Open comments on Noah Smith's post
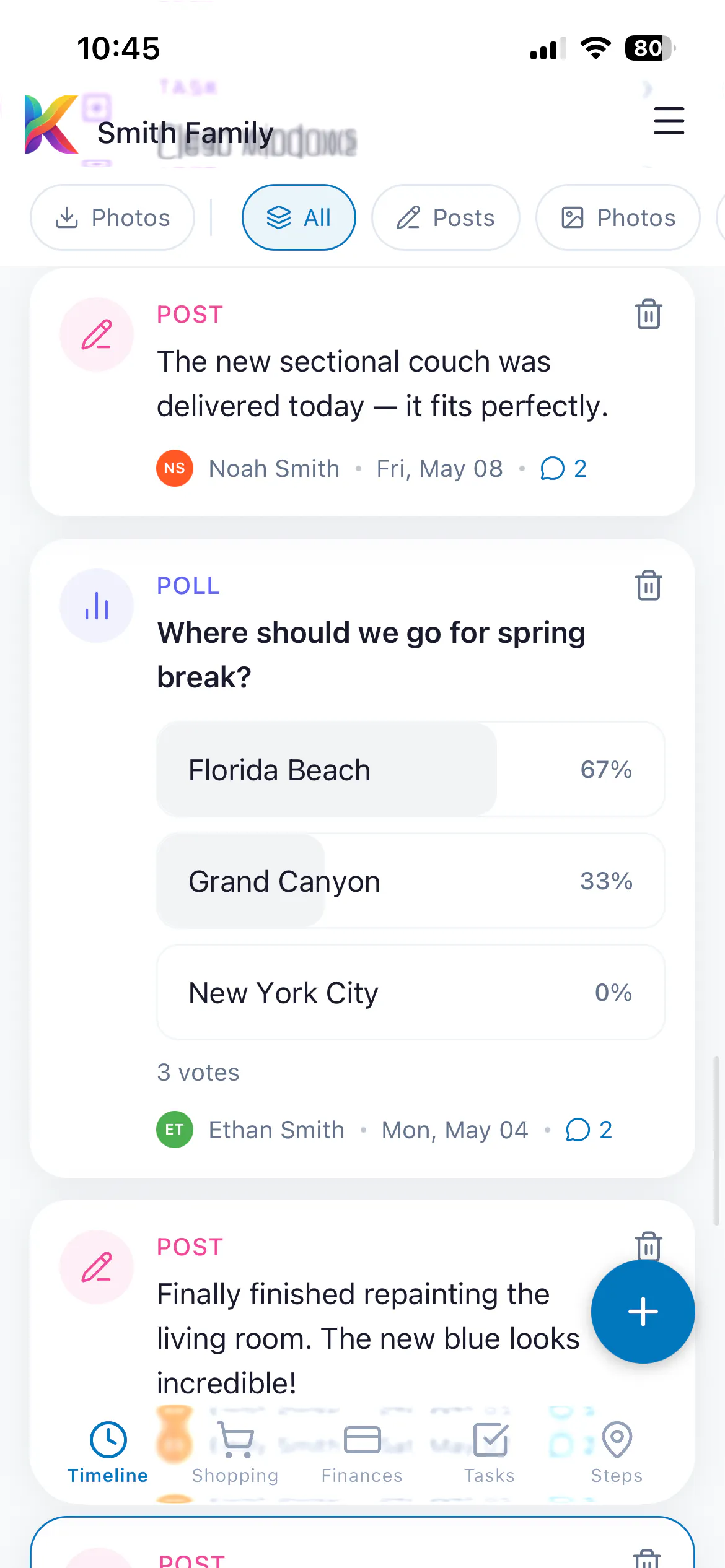This screenshot has width=725, height=1568. pyautogui.click(x=563, y=469)
